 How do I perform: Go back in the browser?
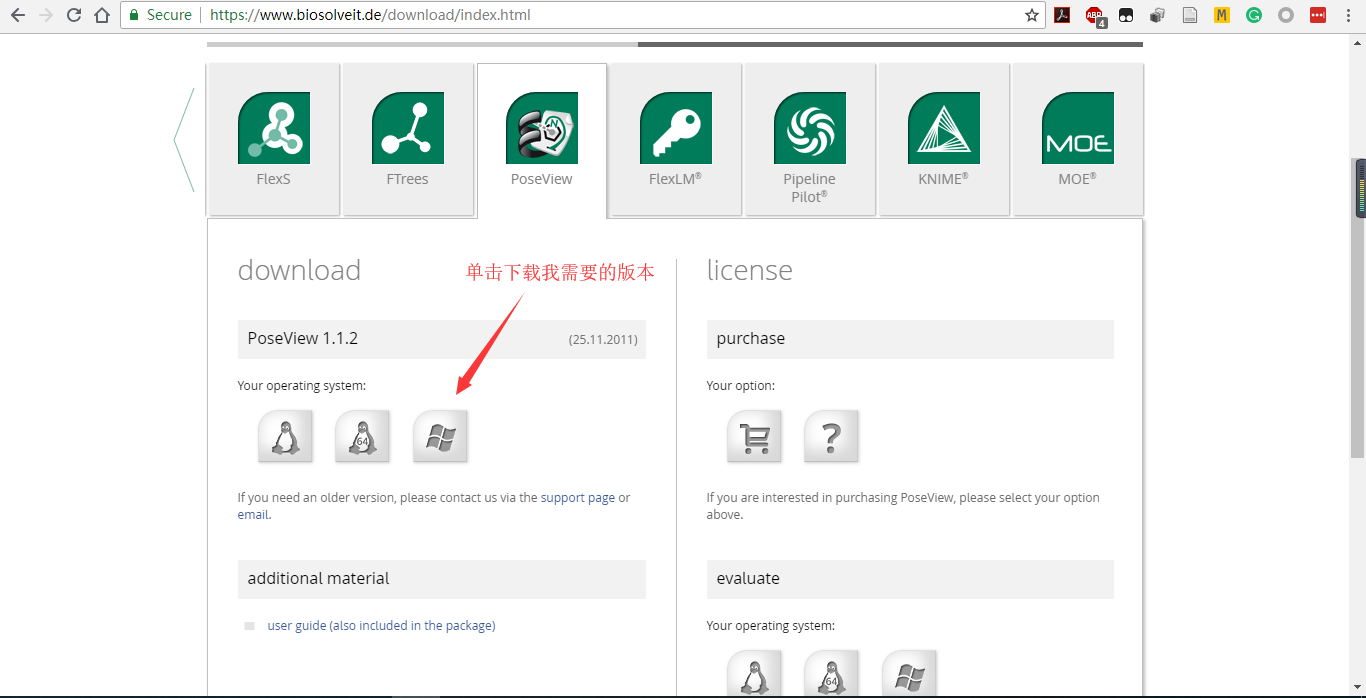(18, 15)
